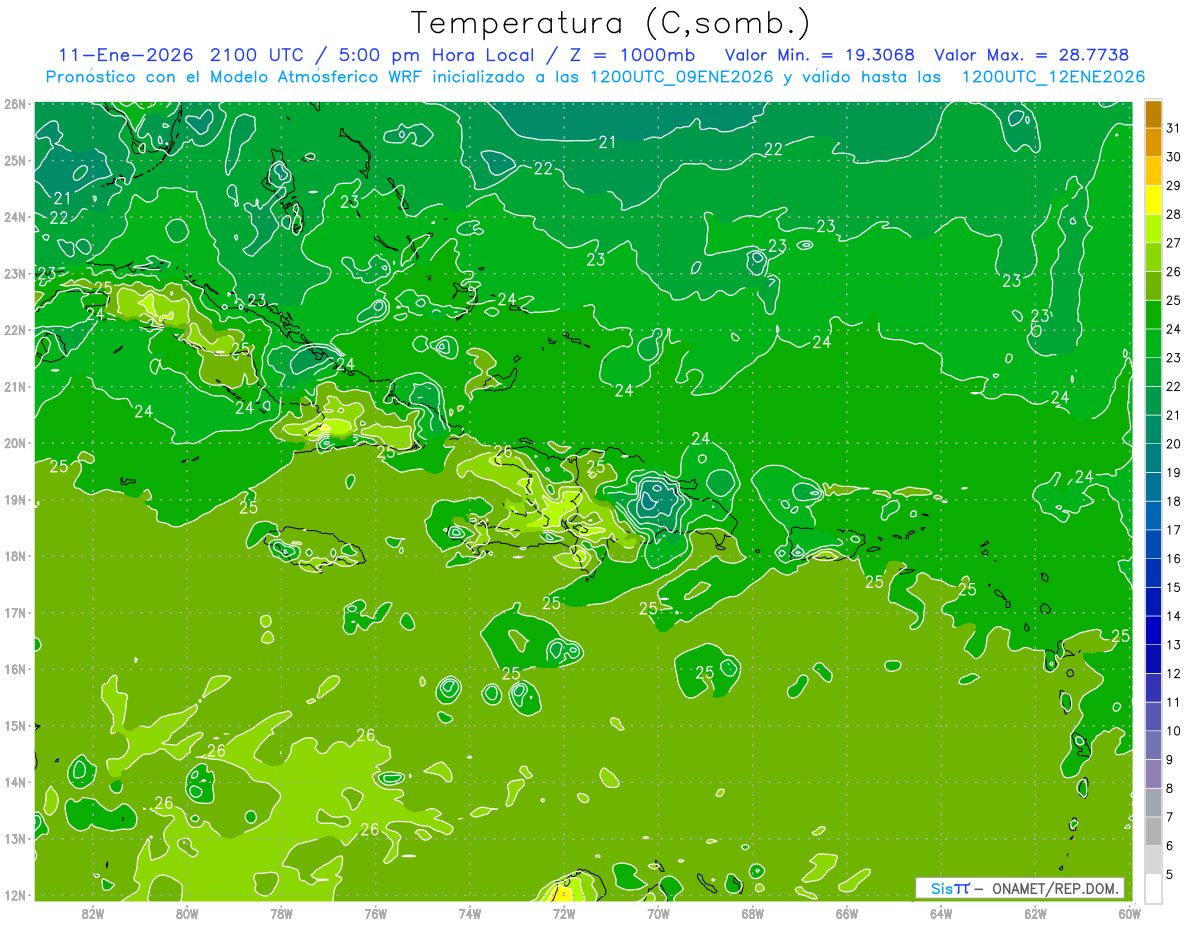Select Valor Min. = 19.3068
1200x927 pixels.
(x=820, y=54)
